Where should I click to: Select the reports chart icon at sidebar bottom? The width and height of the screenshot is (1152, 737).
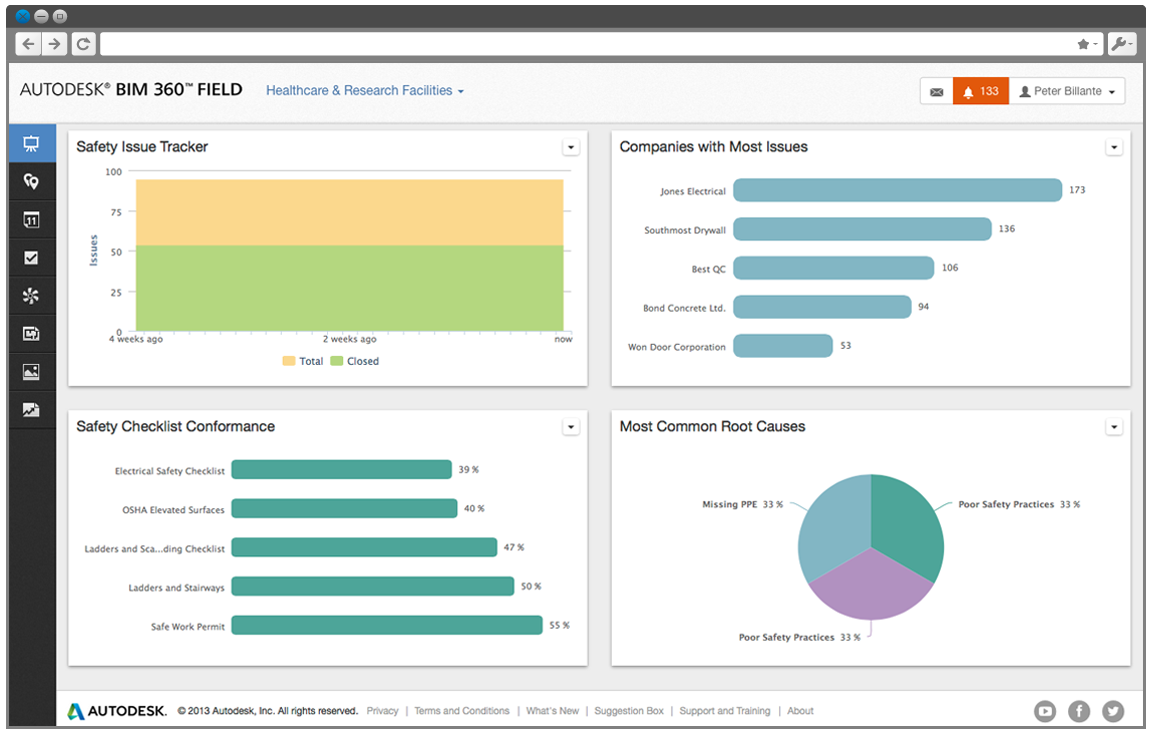click(31, 409)
